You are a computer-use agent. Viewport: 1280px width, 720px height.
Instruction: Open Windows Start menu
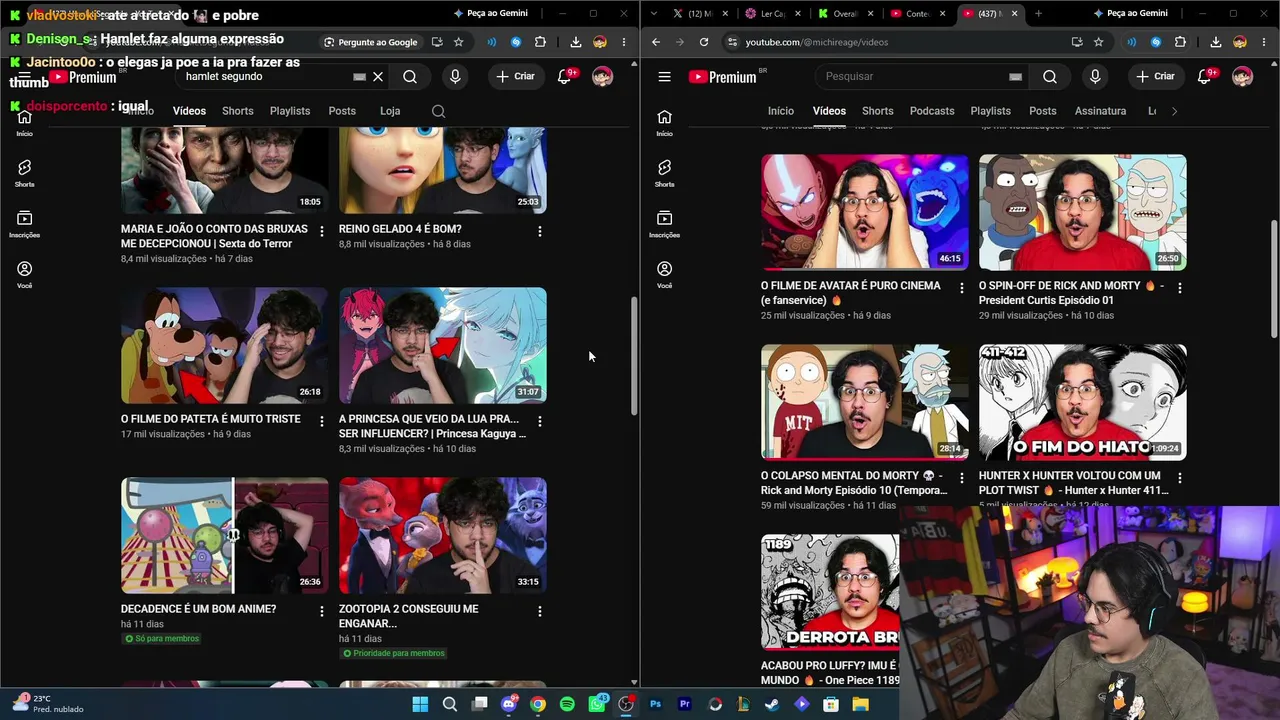click(421, 704)
